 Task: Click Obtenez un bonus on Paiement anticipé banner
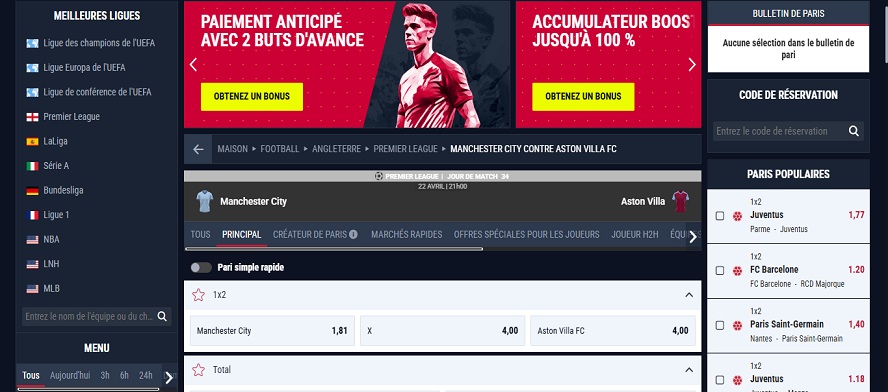pyautogui.click(x=251, y=97)
